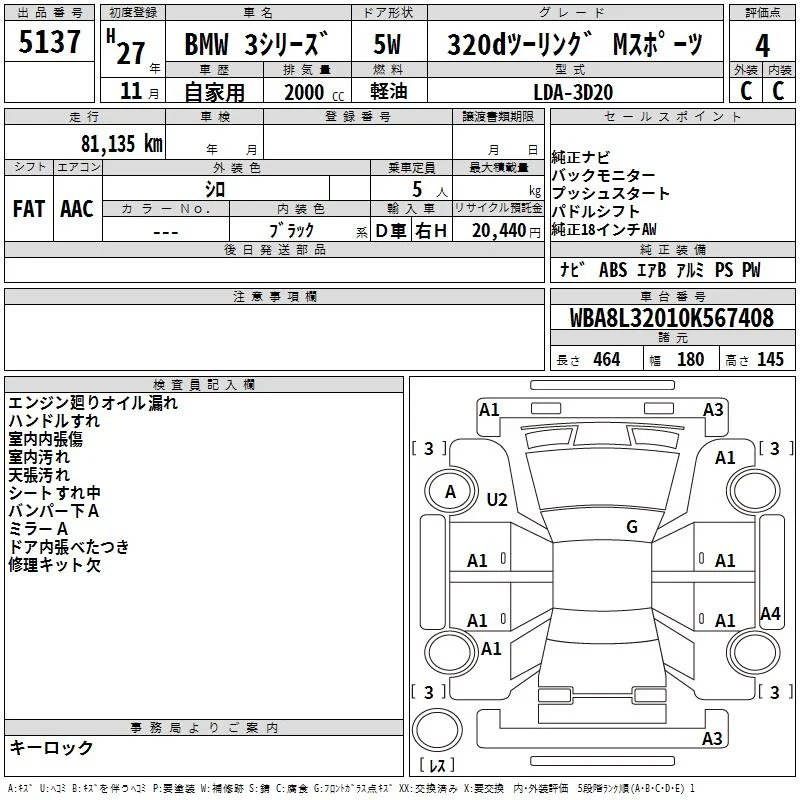Click the inspector note ハンドルすれ

click(54, 421)
